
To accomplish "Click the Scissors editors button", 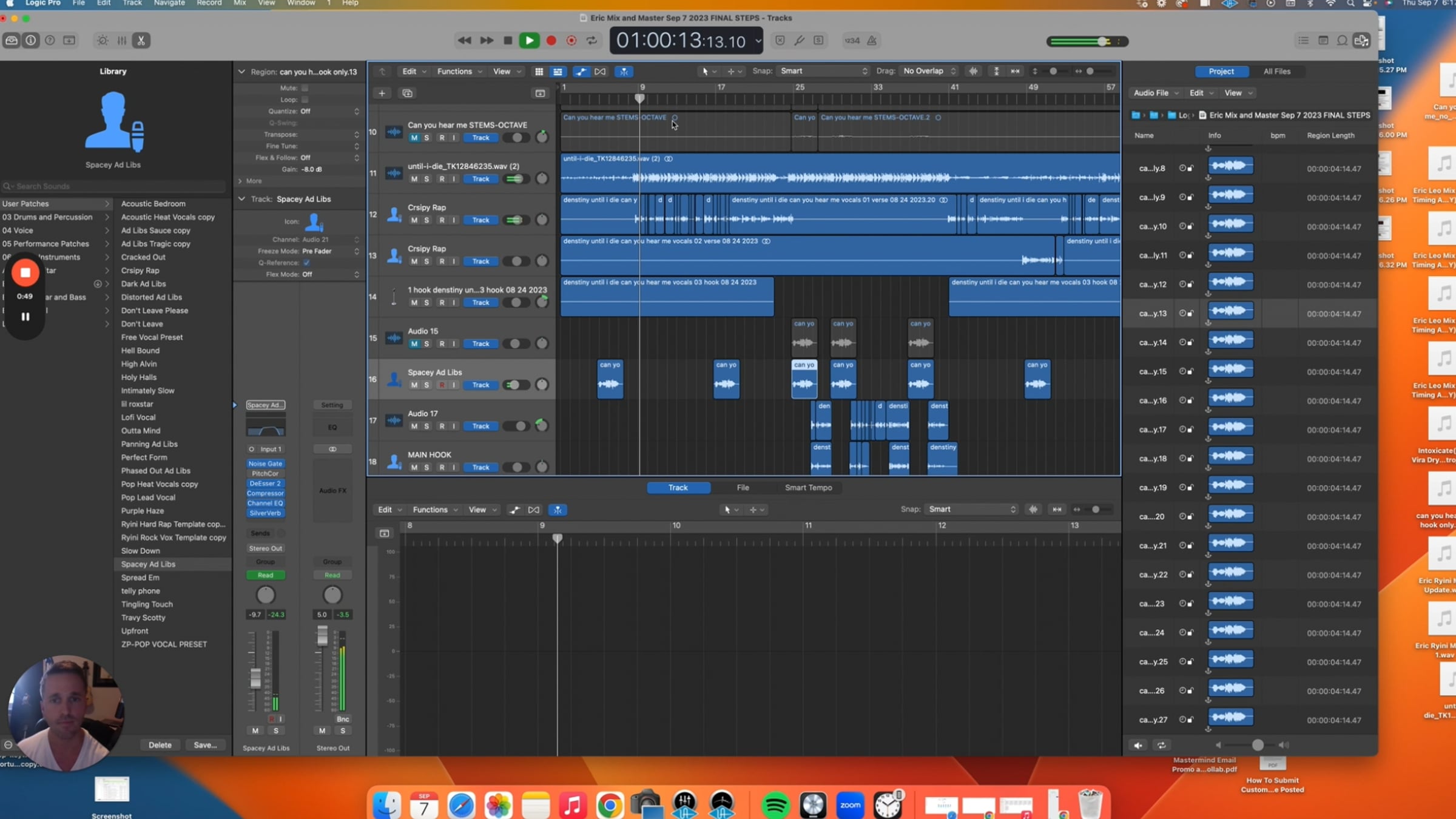I will (x=141, y=41).
